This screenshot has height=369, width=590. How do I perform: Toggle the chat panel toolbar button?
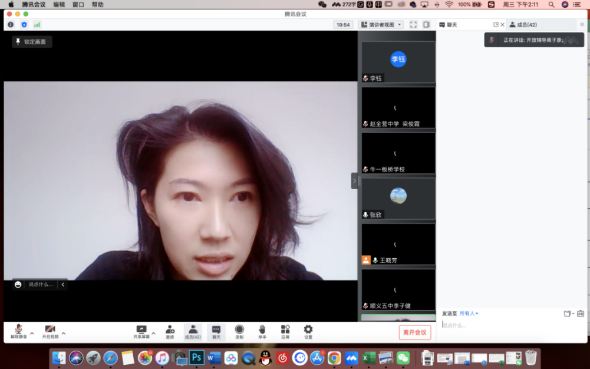click(216, 332)
